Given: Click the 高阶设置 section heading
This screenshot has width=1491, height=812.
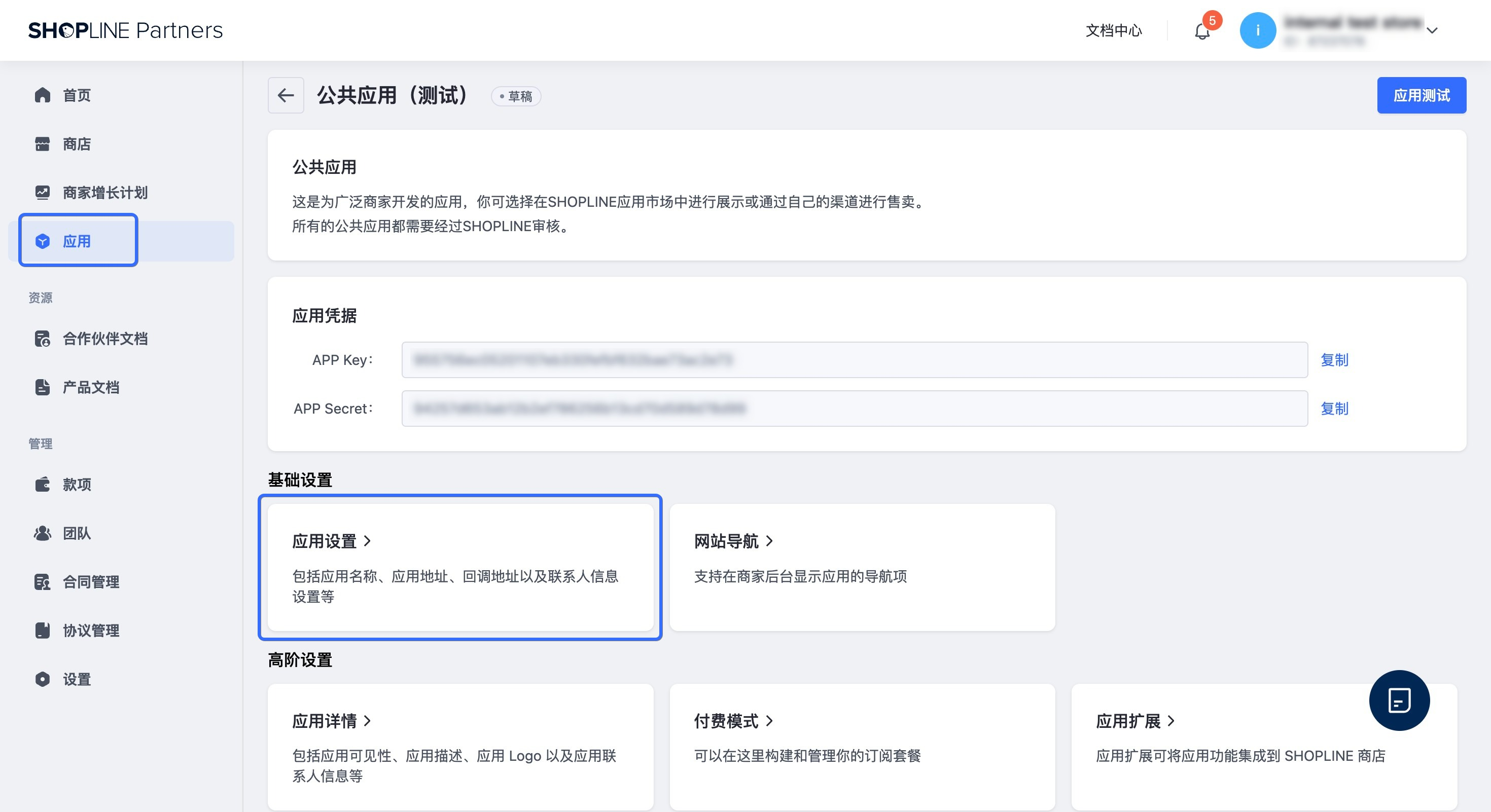Looking at the screenshot, I should (x=300, y=659).
